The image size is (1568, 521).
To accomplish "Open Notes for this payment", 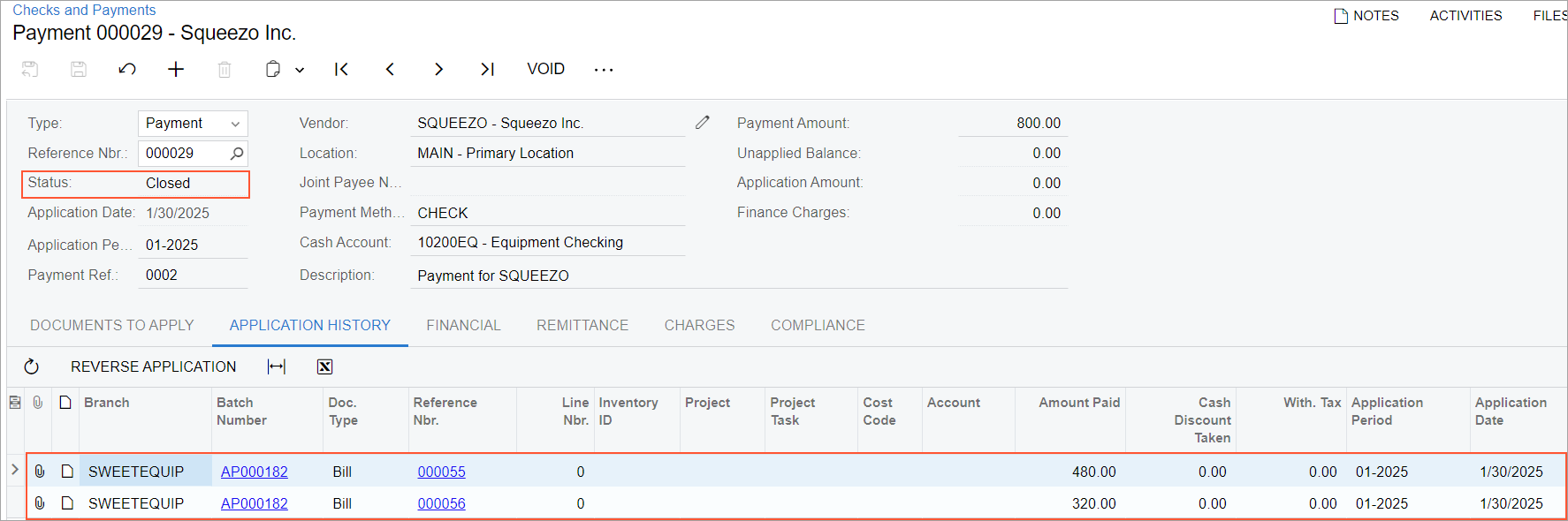I will pos(1366,16).
